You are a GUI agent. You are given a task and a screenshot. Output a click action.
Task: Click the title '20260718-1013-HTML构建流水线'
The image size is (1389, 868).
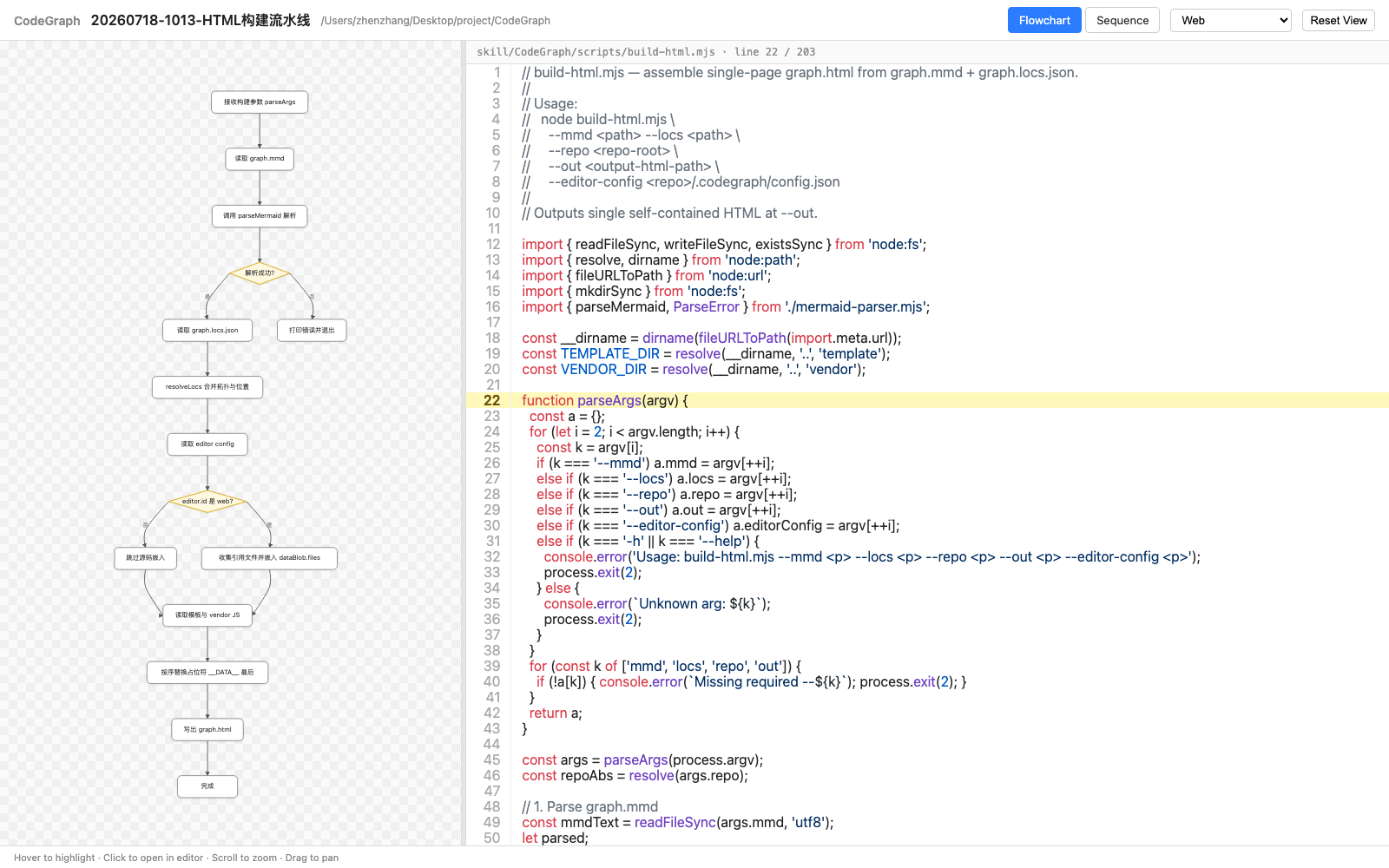201,20
